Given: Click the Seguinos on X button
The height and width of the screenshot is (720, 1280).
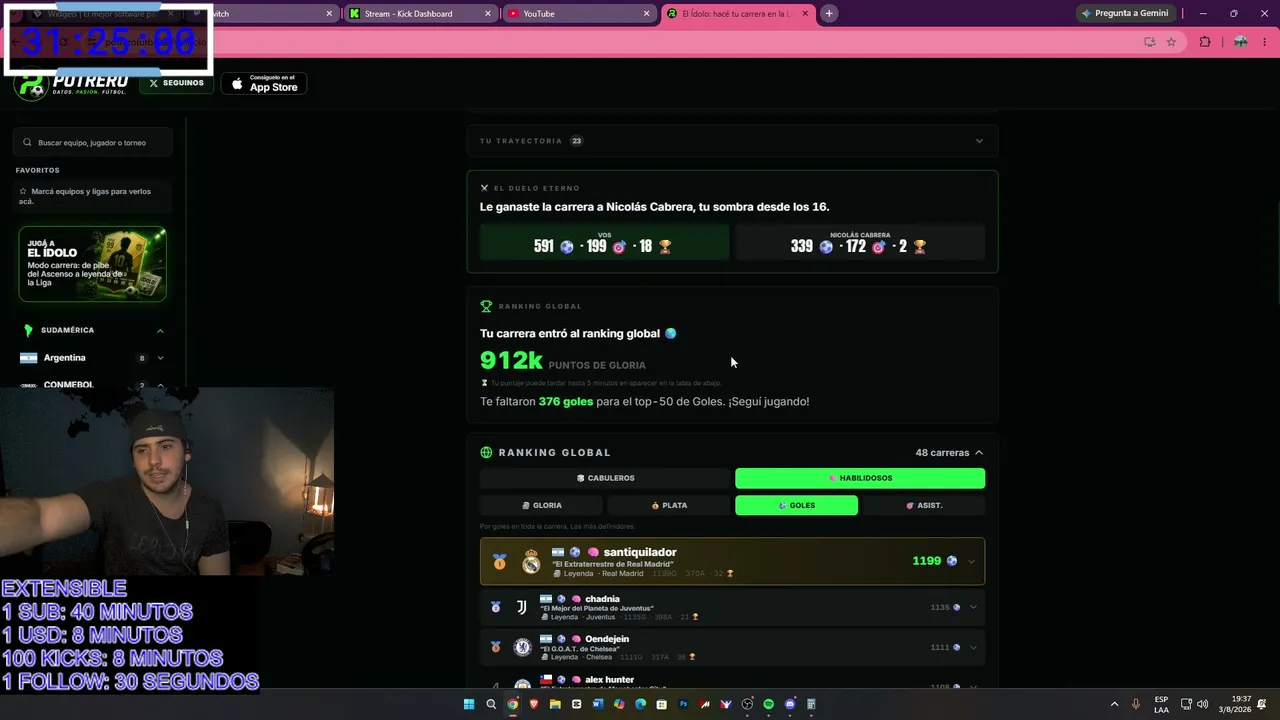Looking at the screenshot, I should click(176, 83).
